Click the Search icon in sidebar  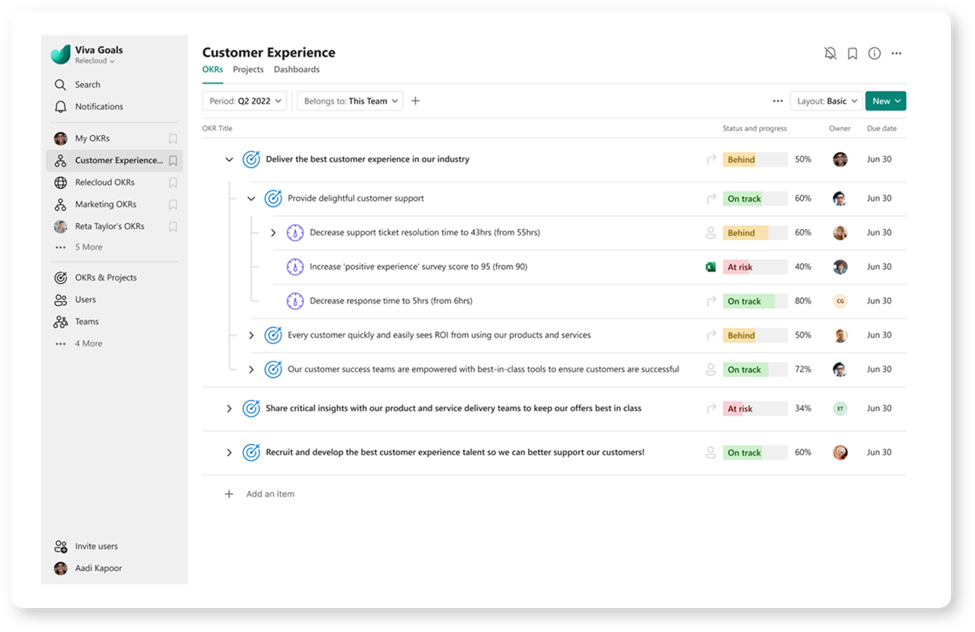tap(61, 85)
